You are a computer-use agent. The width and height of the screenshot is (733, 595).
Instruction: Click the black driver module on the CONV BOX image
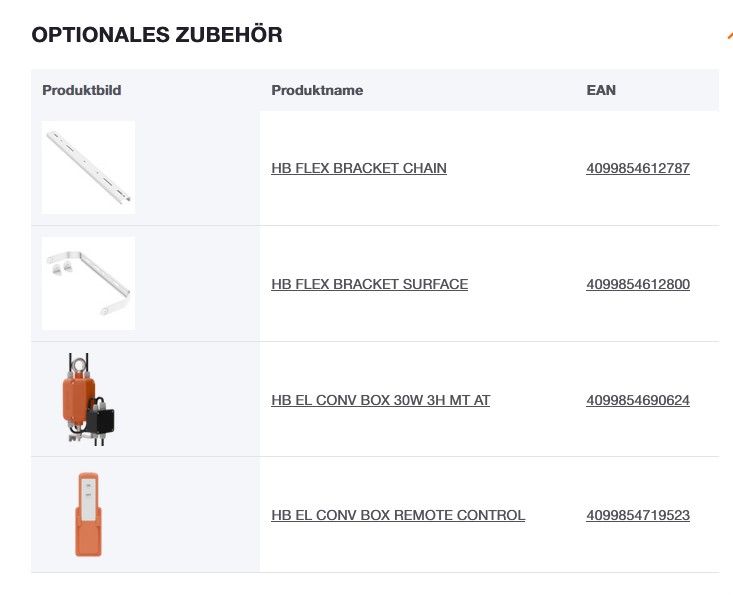point(106,414)
